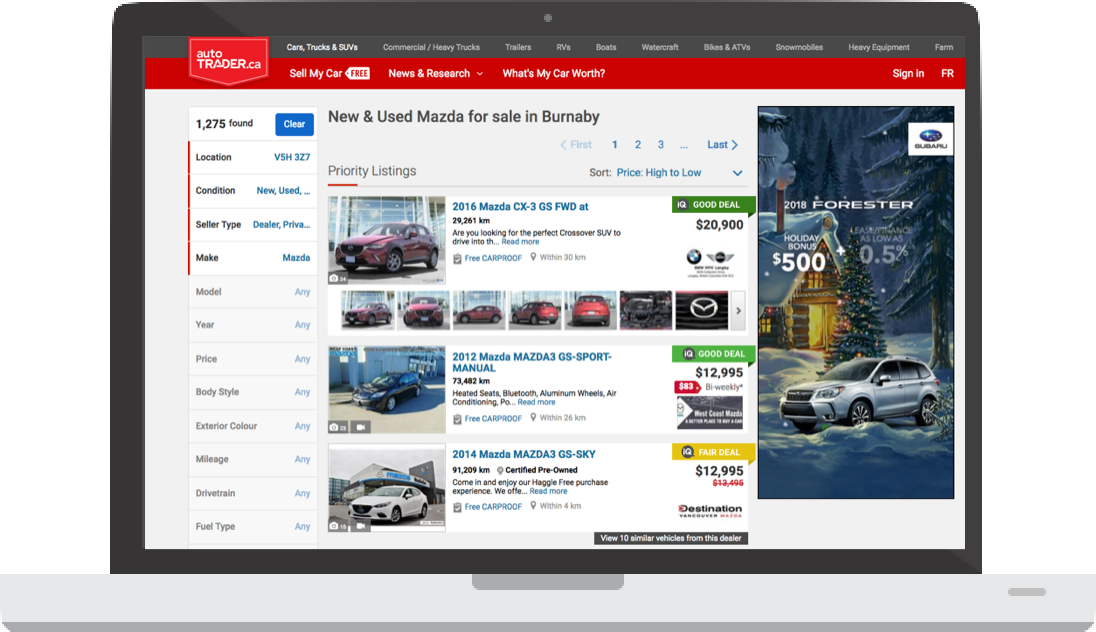Click the autoTRADER.ca logo
1096x632 pixels.
pos(229,60)
